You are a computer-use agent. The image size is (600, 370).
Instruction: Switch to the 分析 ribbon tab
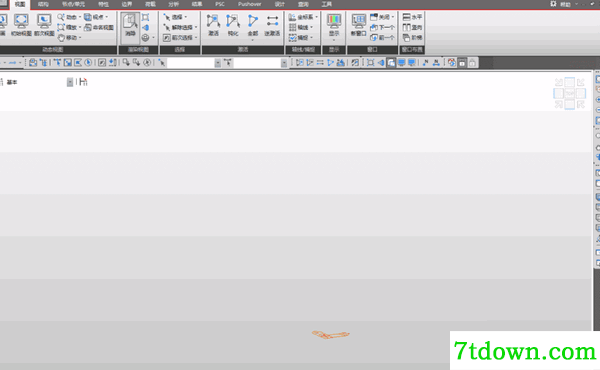[x=173, y=4]
